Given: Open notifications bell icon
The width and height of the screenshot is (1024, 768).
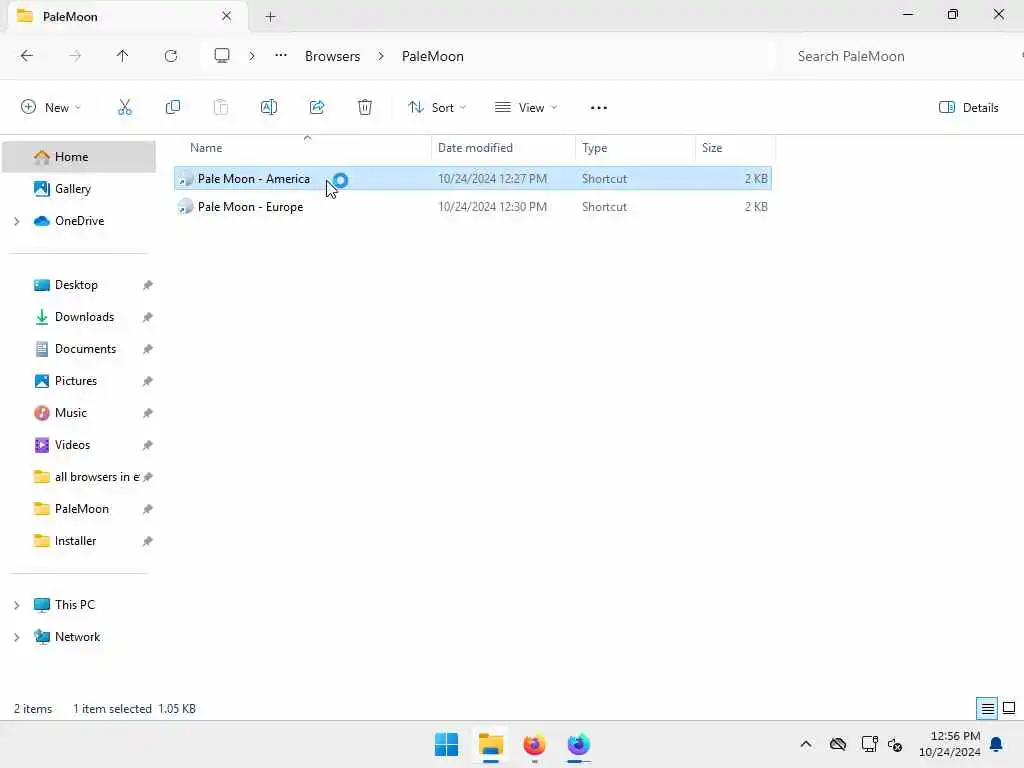Looking at the screenshot, I should tap(997, 744).
